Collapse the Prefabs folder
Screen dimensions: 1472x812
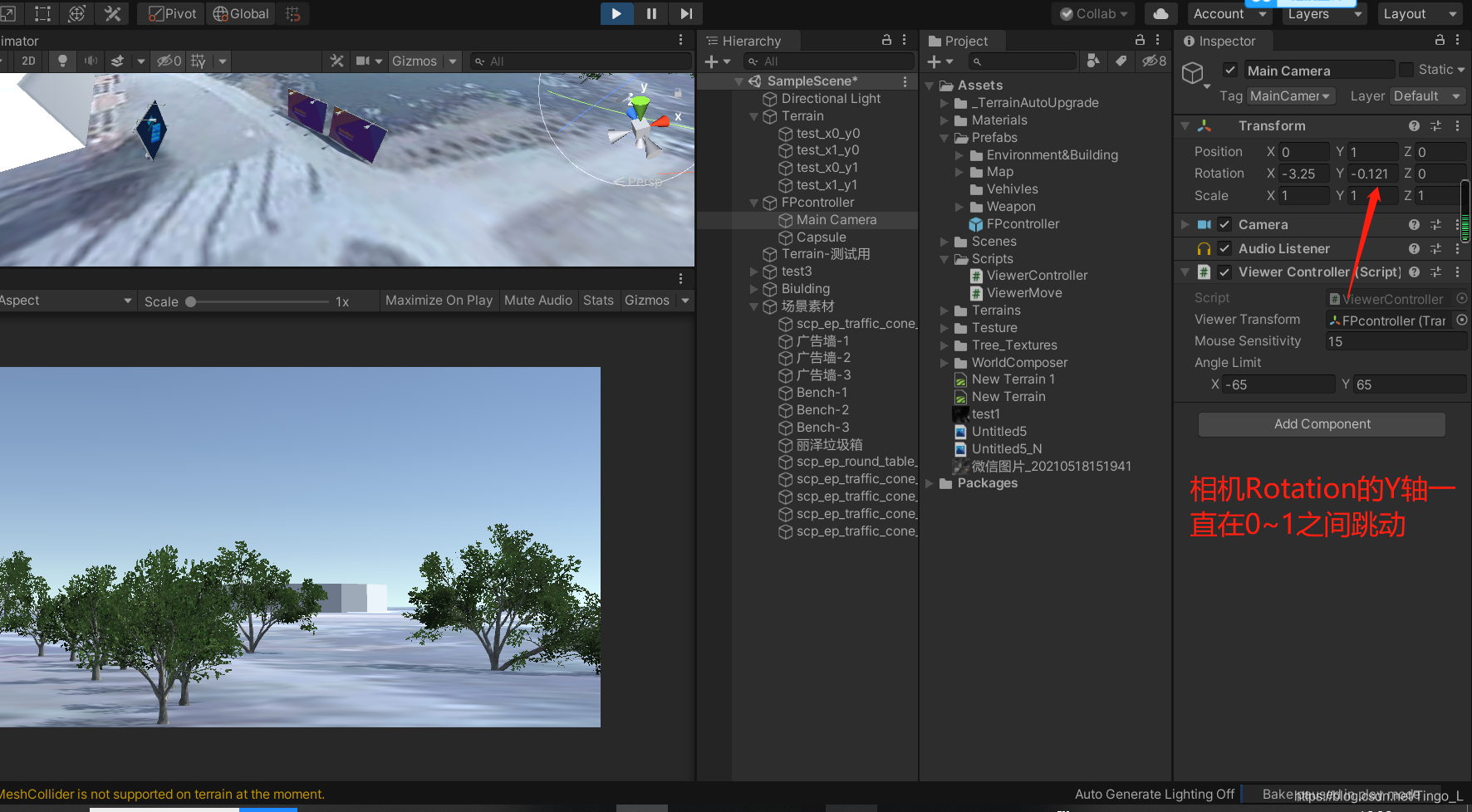click(x=944, y=138)
